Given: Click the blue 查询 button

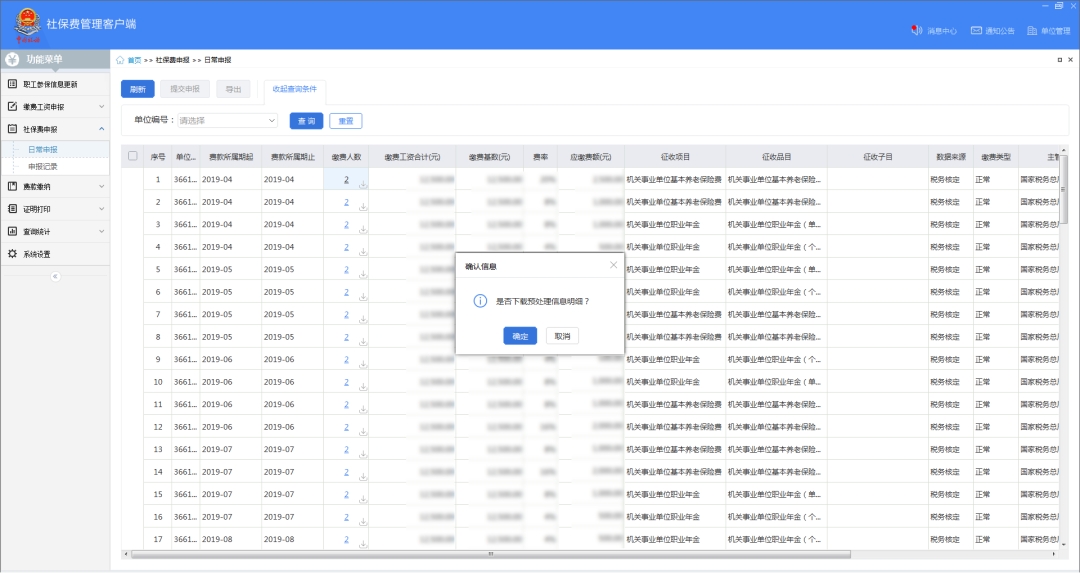Looking at the screenshot, I should [306, 121].
